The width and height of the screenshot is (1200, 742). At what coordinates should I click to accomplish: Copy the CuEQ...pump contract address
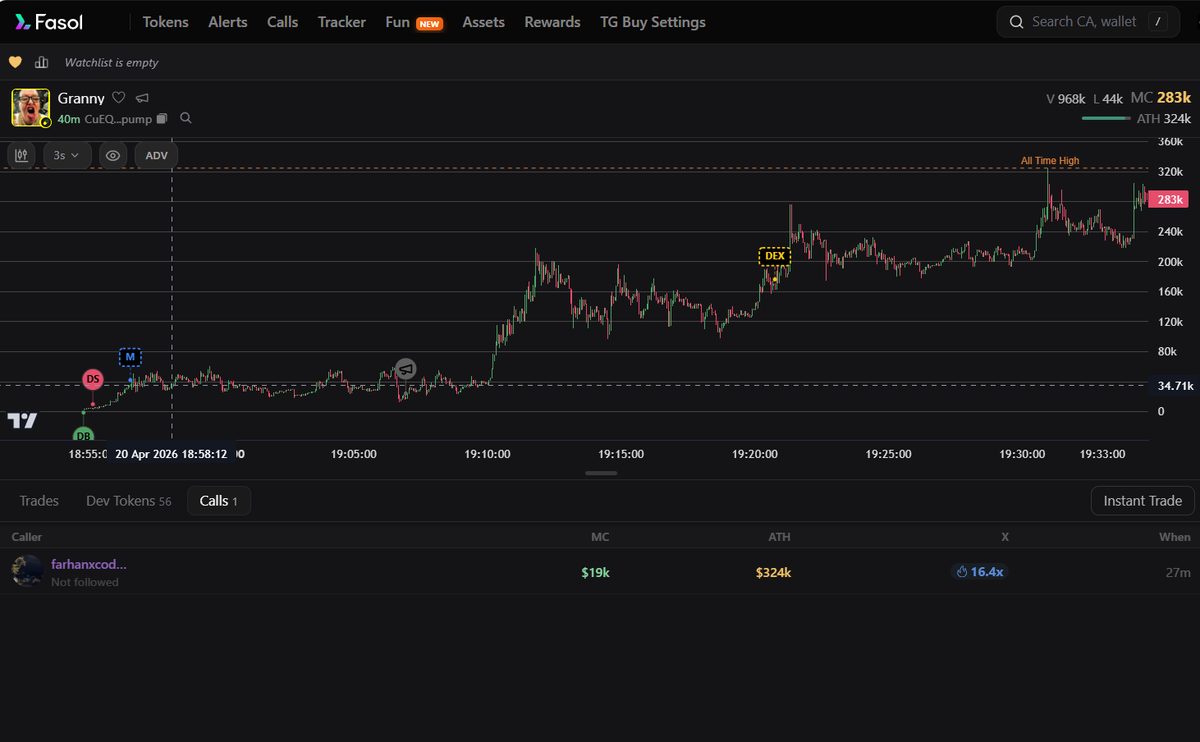162,119
